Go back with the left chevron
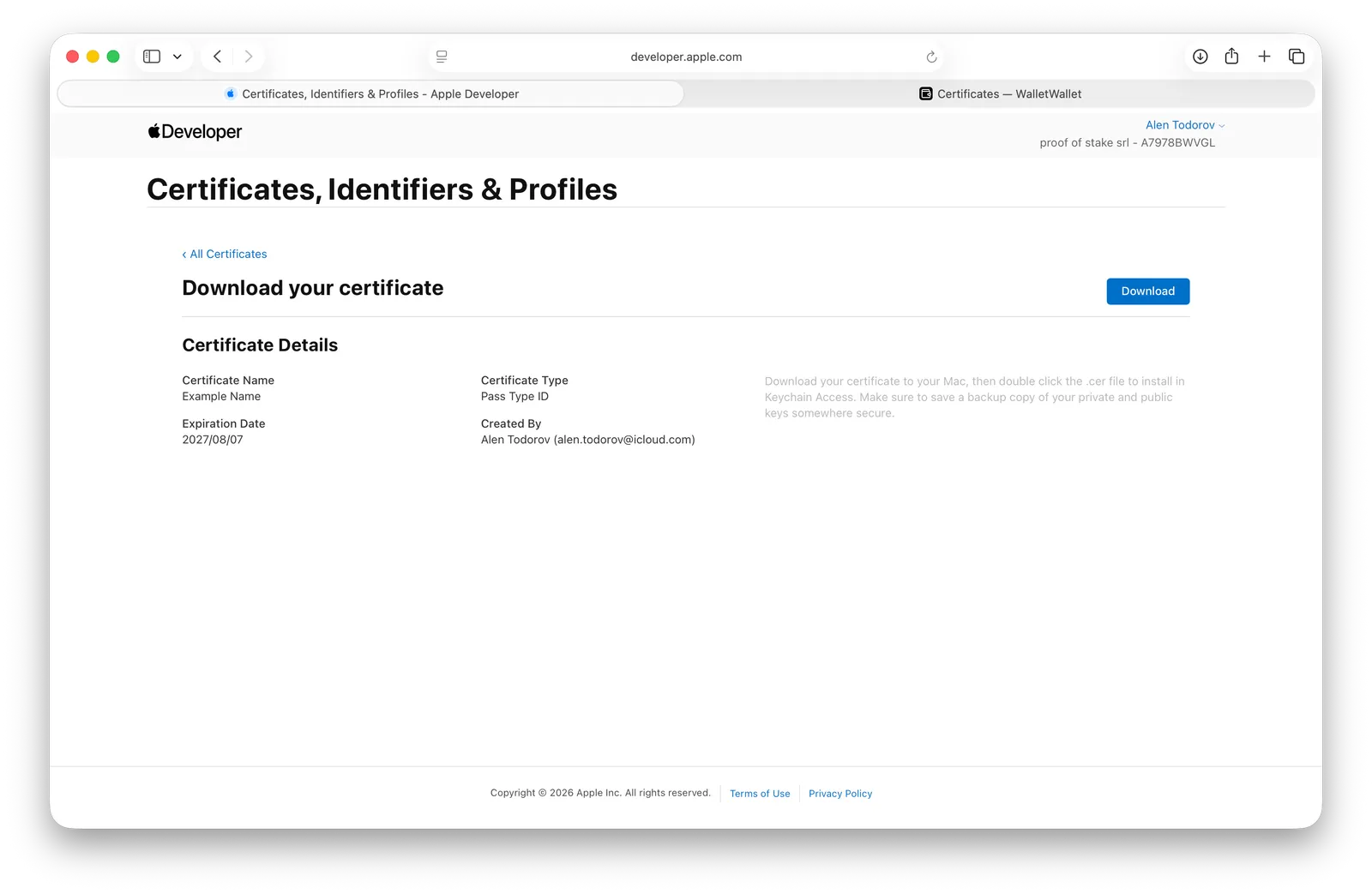The height and width of the screenshot is (894, 1372). pyautogui.click(x=218, y=57)
